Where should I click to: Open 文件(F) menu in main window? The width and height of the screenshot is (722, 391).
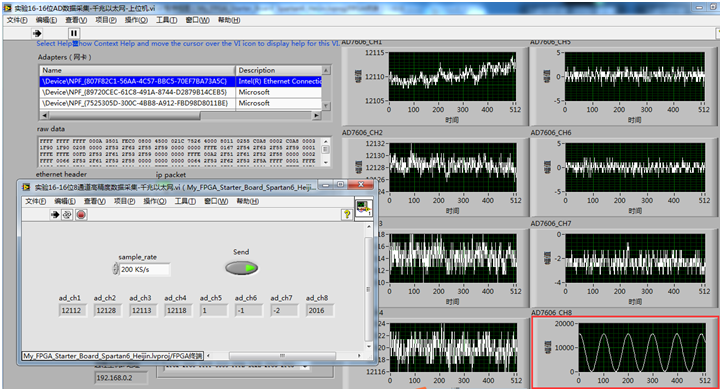(x=17, y=20)
